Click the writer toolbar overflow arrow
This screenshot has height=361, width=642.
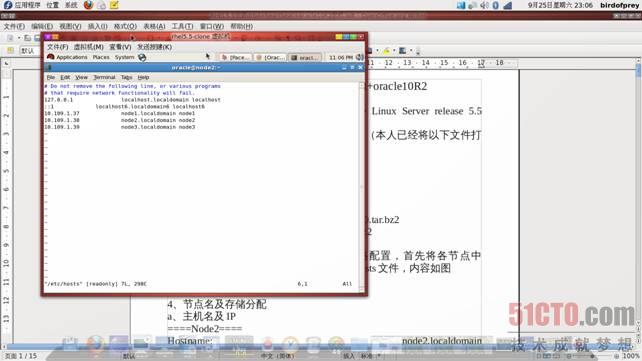click(418, 52)
